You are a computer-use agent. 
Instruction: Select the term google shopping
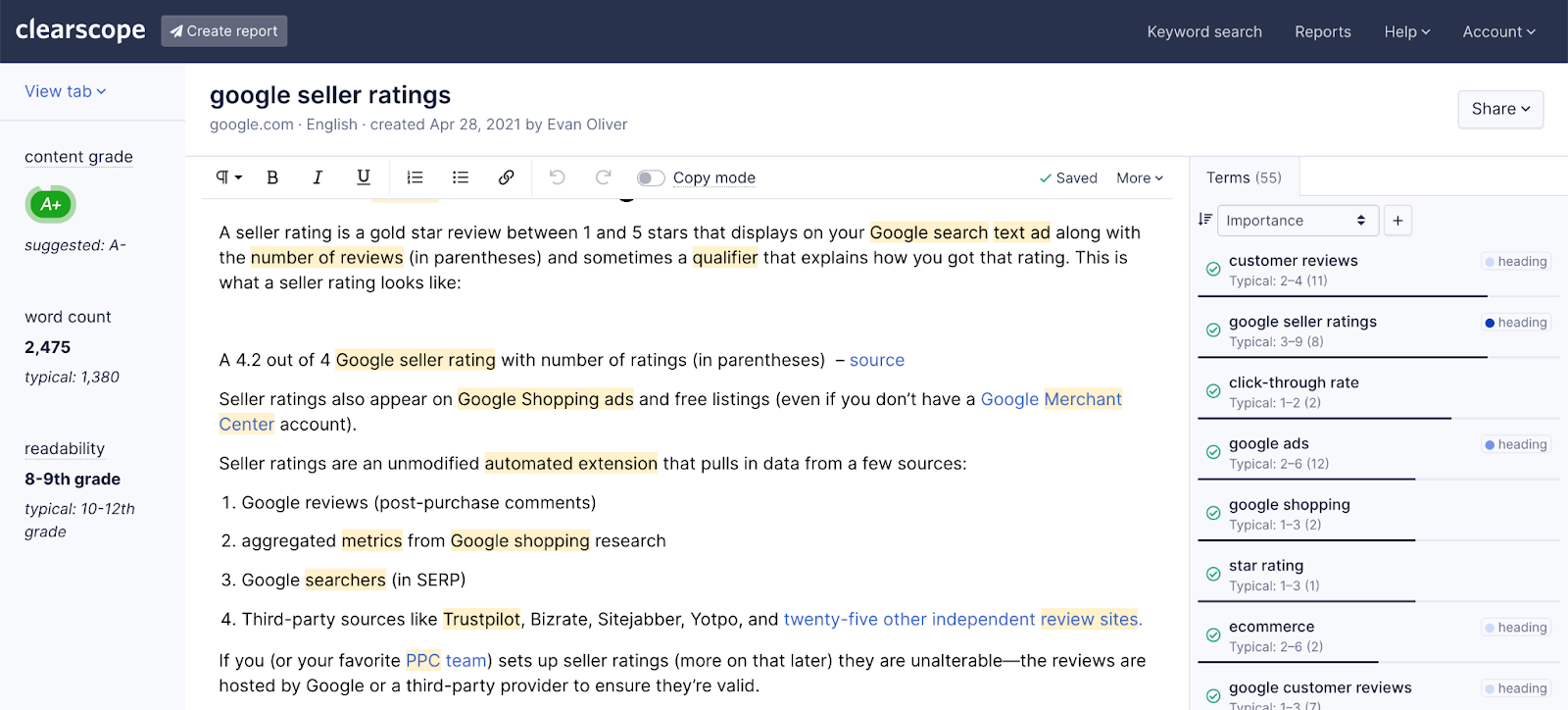click(1290, 505)
